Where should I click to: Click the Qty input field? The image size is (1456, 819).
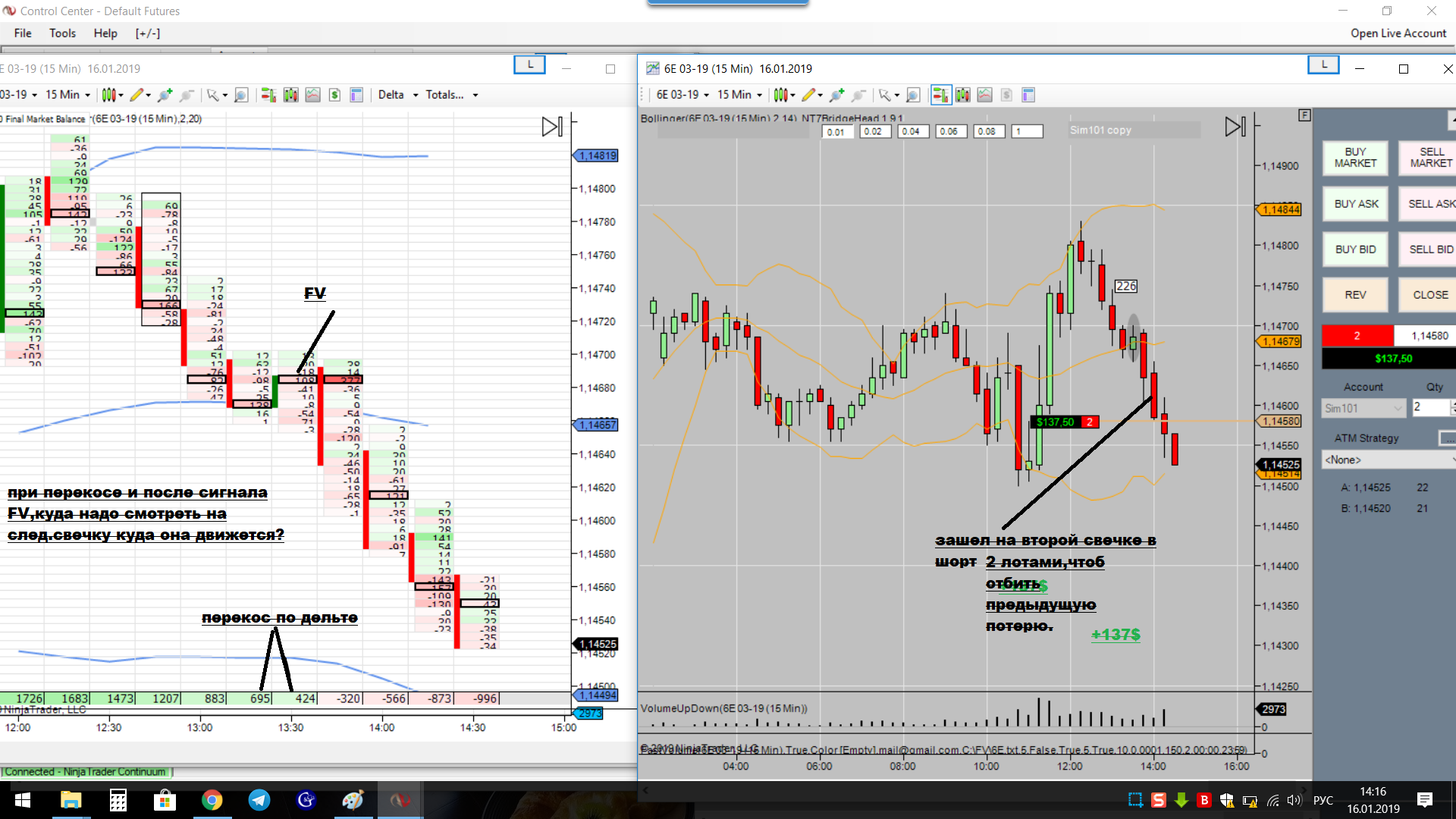click(1429, 407)
